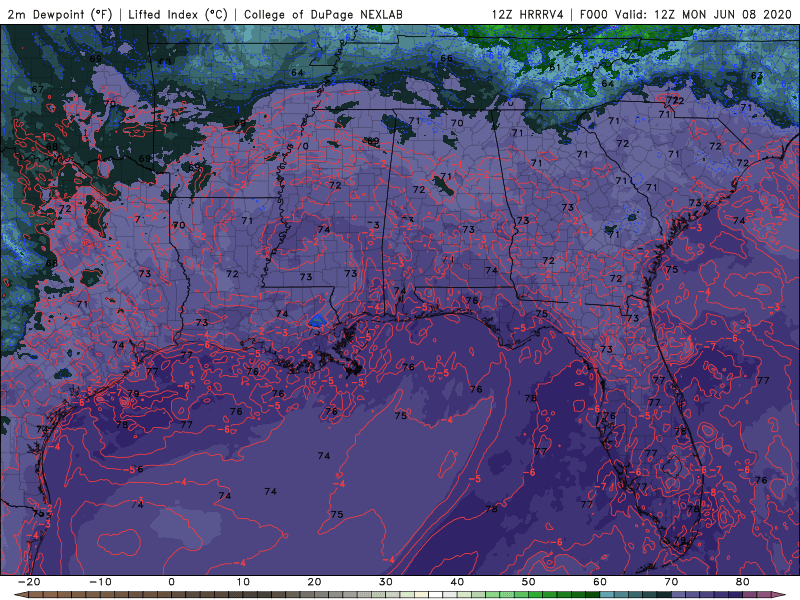
Task: Click the 10 label on the color scale
Action: [x=243, y=582]
